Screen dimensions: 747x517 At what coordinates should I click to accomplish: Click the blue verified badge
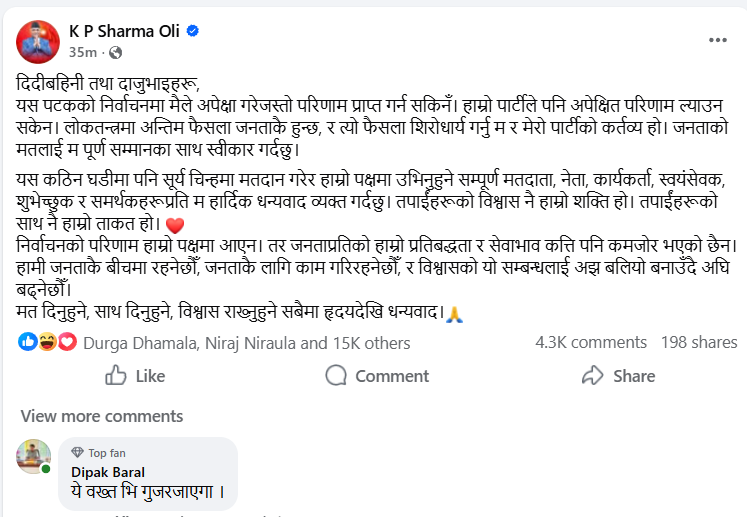click(193, 31)
